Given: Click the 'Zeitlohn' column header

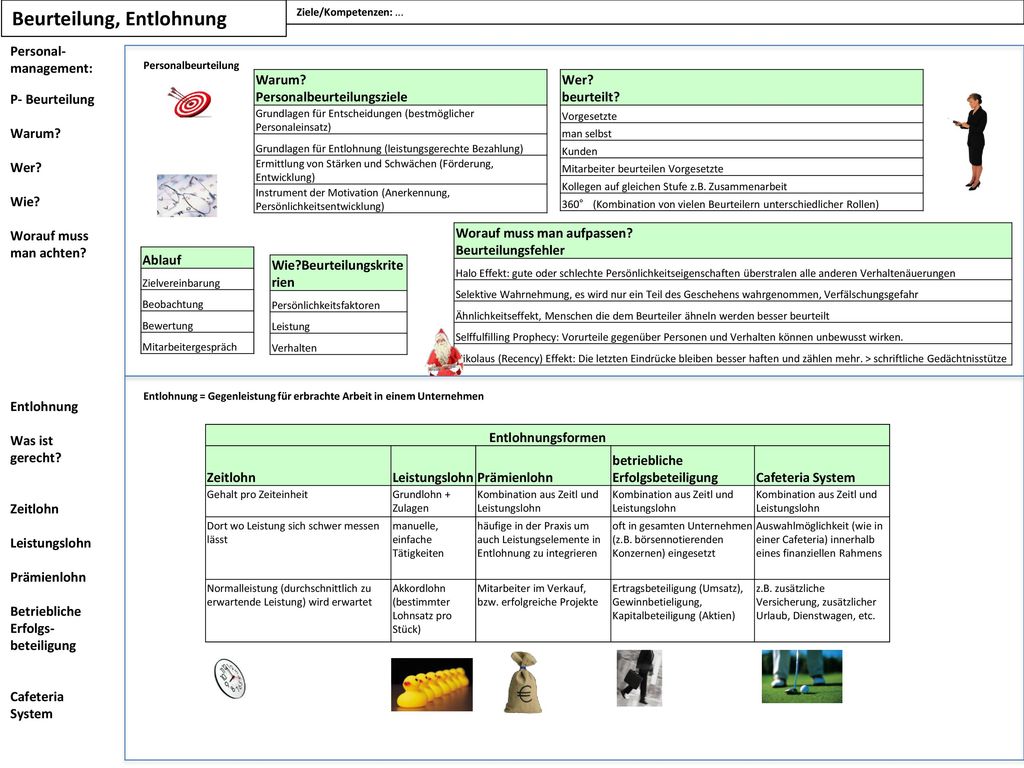Looking at the screenshot, I should click(298, 466).
